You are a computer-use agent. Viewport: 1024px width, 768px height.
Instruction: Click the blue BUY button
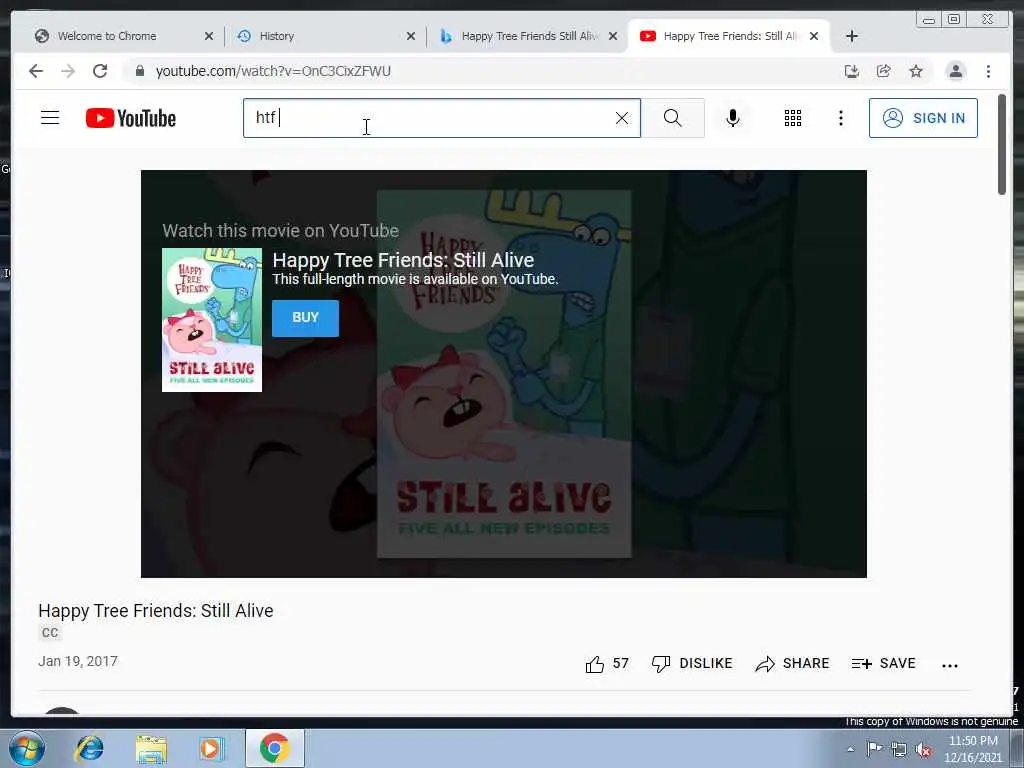click(305, 318)
